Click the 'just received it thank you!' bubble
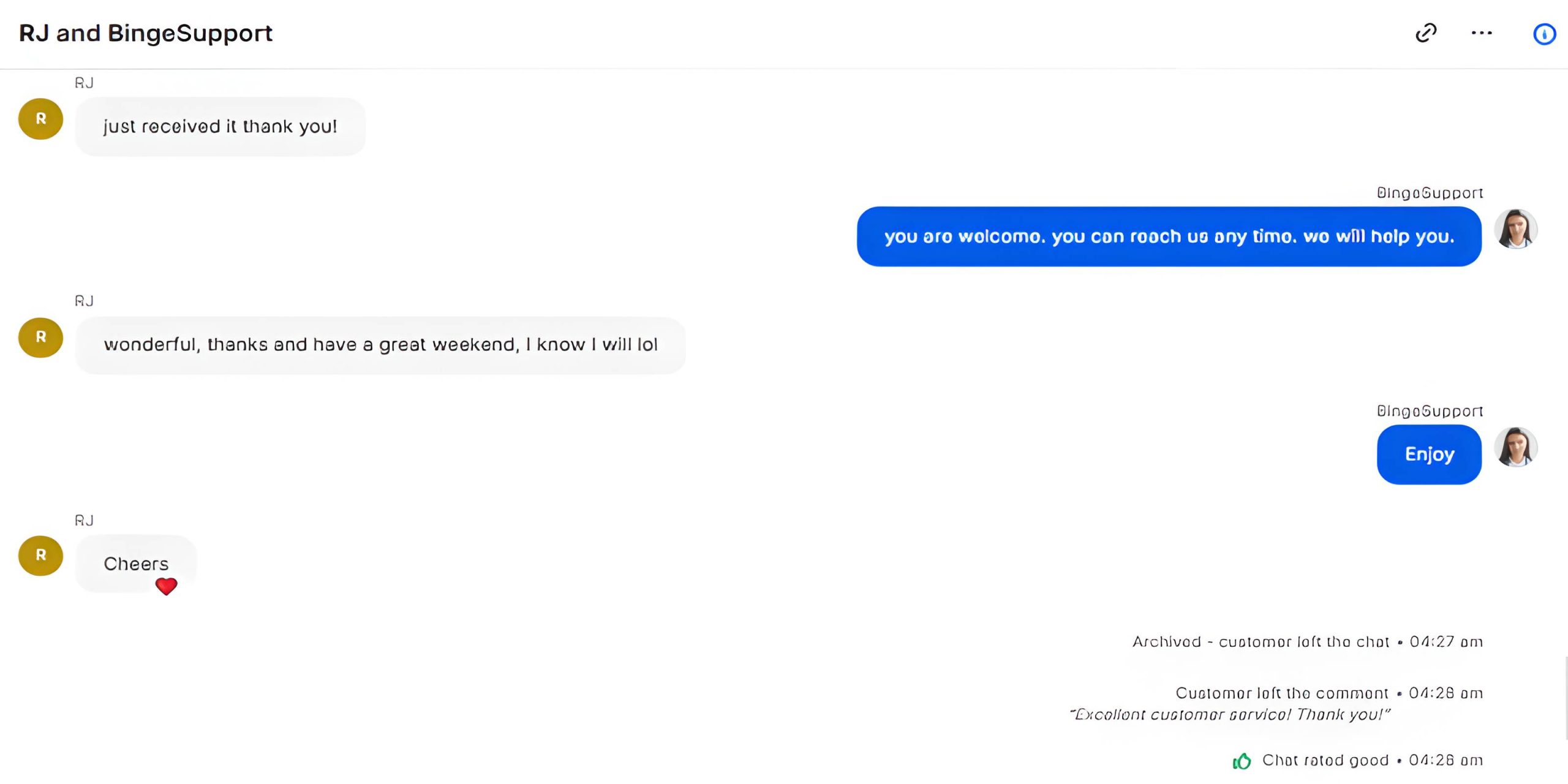 point(220,127)
